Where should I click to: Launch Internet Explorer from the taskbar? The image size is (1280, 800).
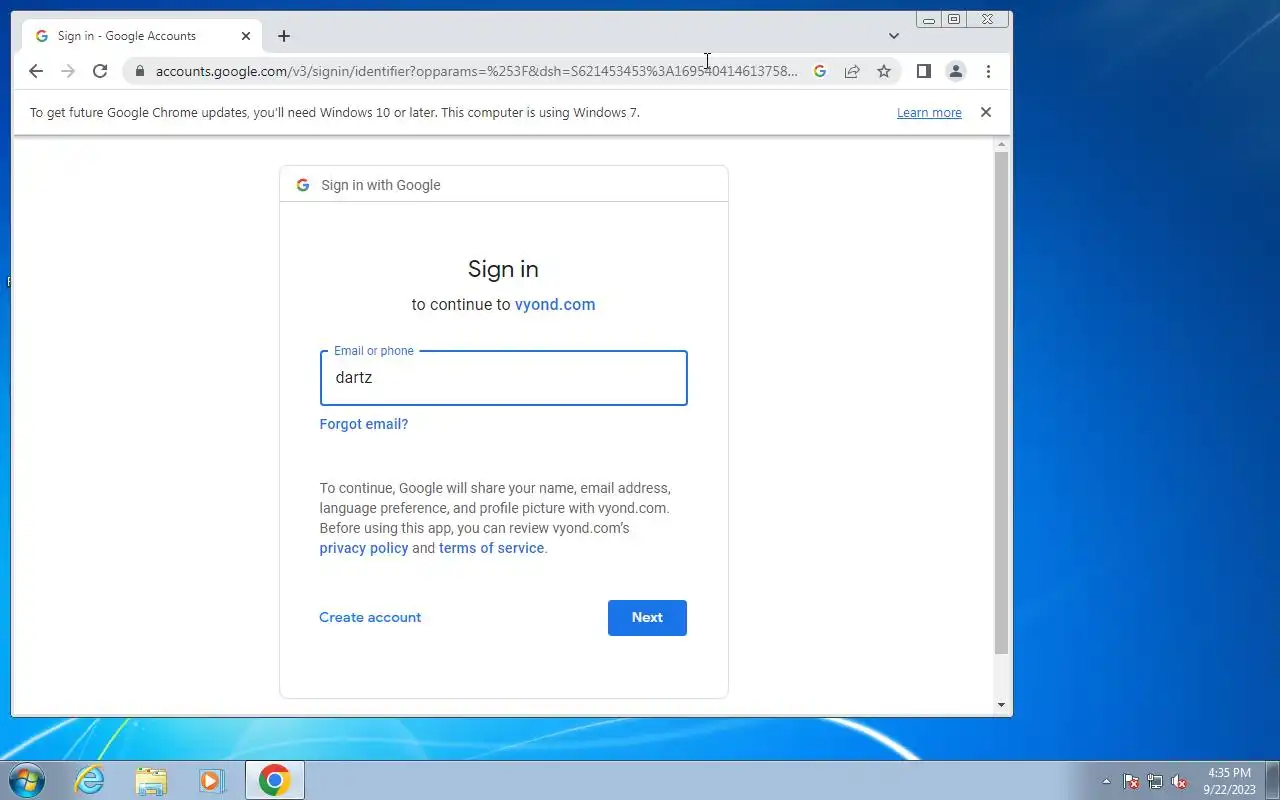click(x=90, y=780)
